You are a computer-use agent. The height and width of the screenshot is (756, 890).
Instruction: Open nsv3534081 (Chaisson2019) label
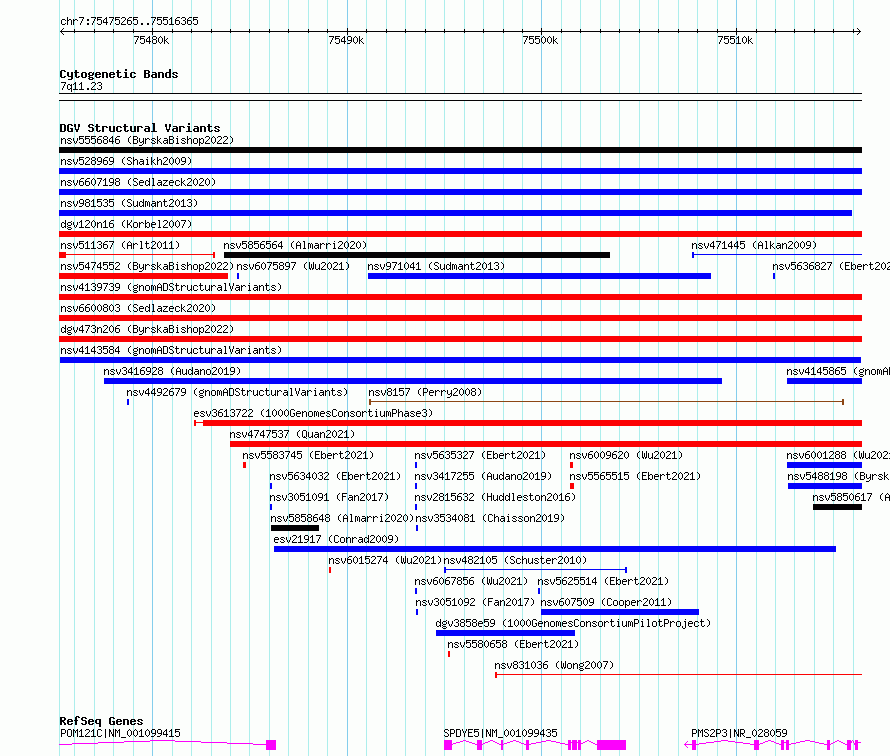pyautogui.click(x=490, y=518)
